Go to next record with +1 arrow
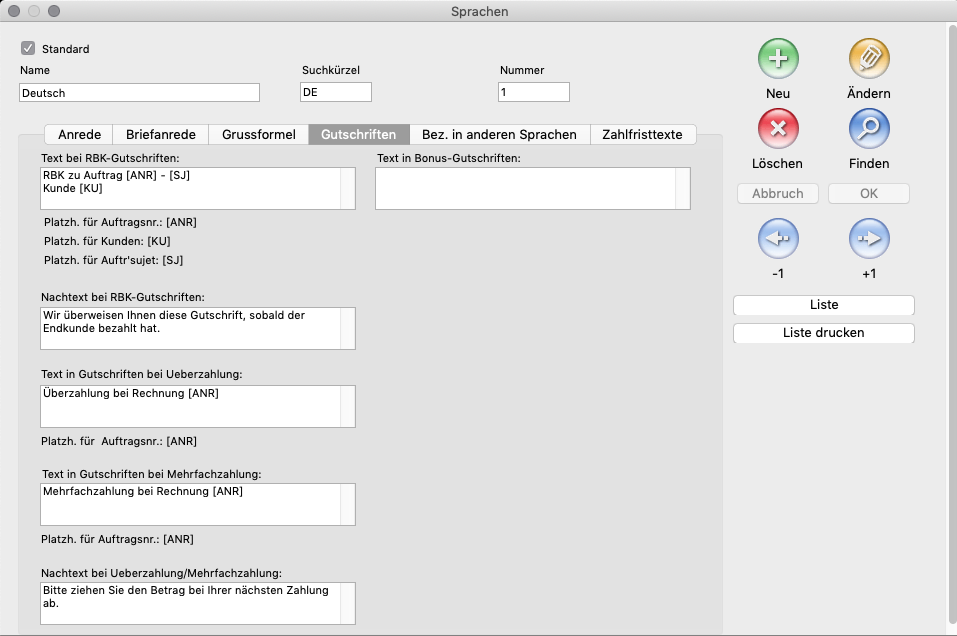The width and height of the screenshot is (957, 636). point(869,239)
